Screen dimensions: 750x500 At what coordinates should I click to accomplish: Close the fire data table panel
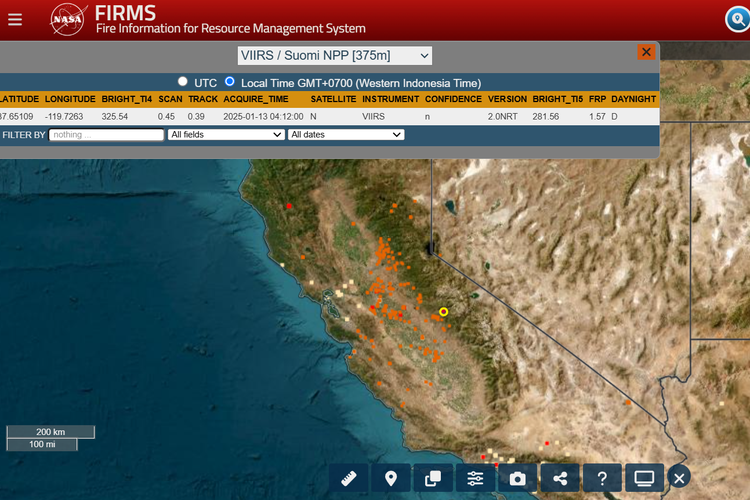[646, 52]
